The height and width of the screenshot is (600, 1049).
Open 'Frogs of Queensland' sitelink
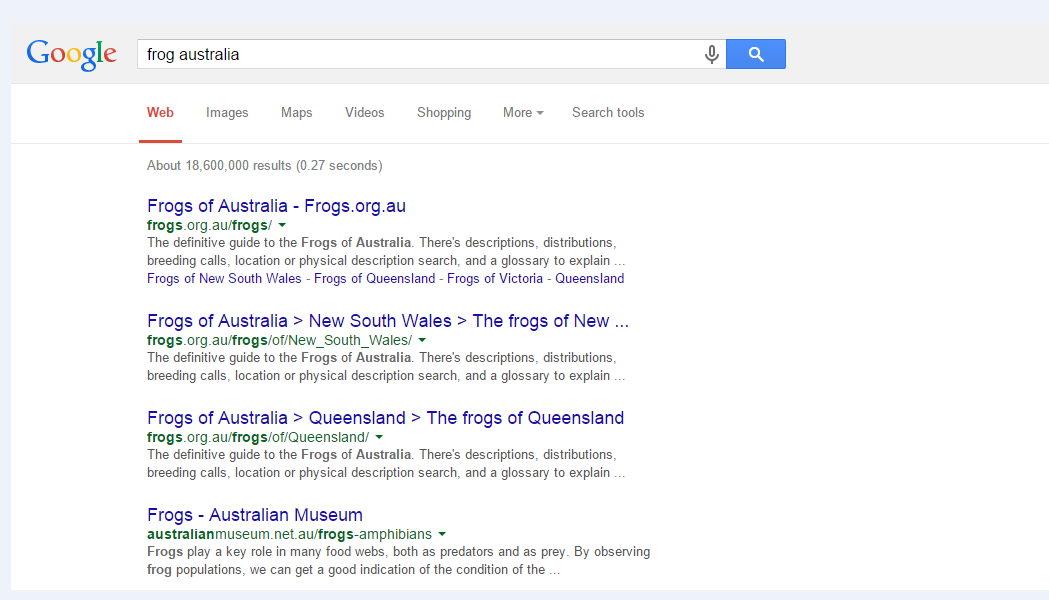(375, 278)
